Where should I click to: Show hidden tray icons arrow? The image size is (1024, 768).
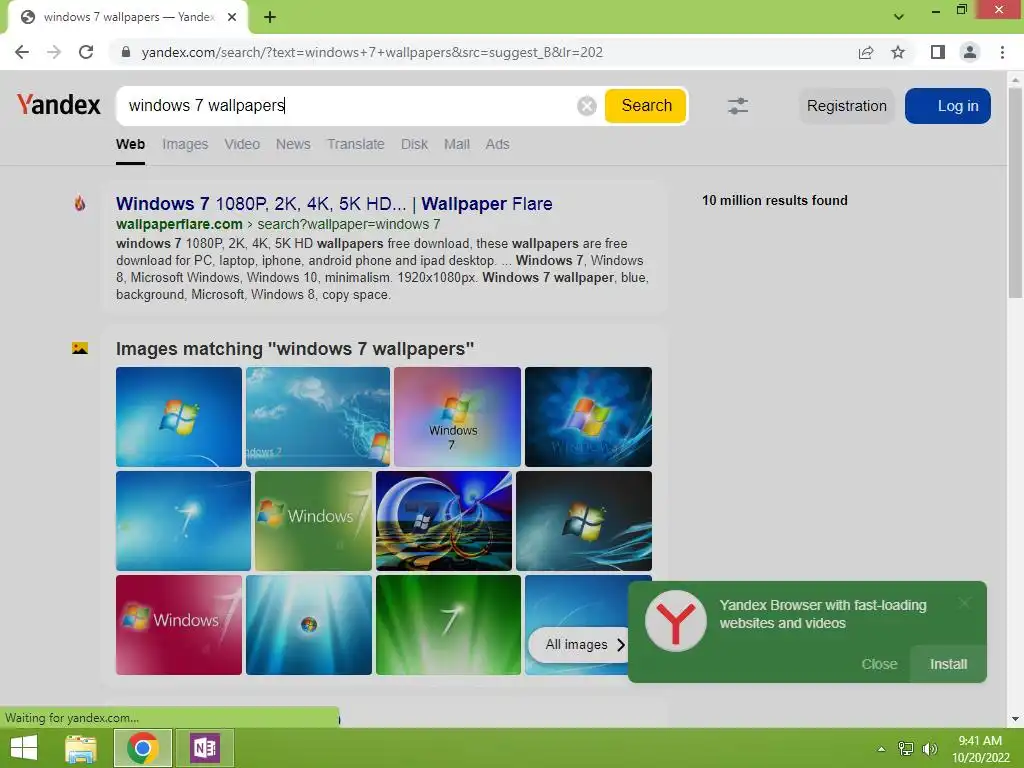[x=882, y=749]
